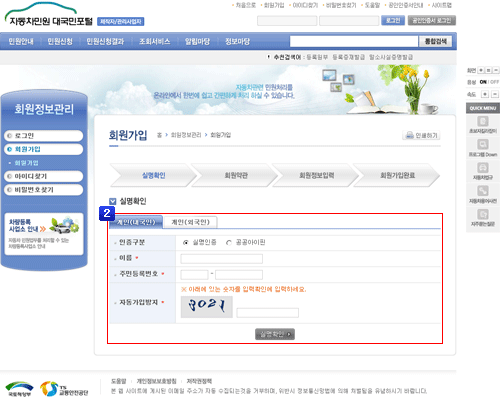The height and width of the screenshot is (405, 500).
Task: Open the 조회서비스 menu
Action: (x=155, y=41)
